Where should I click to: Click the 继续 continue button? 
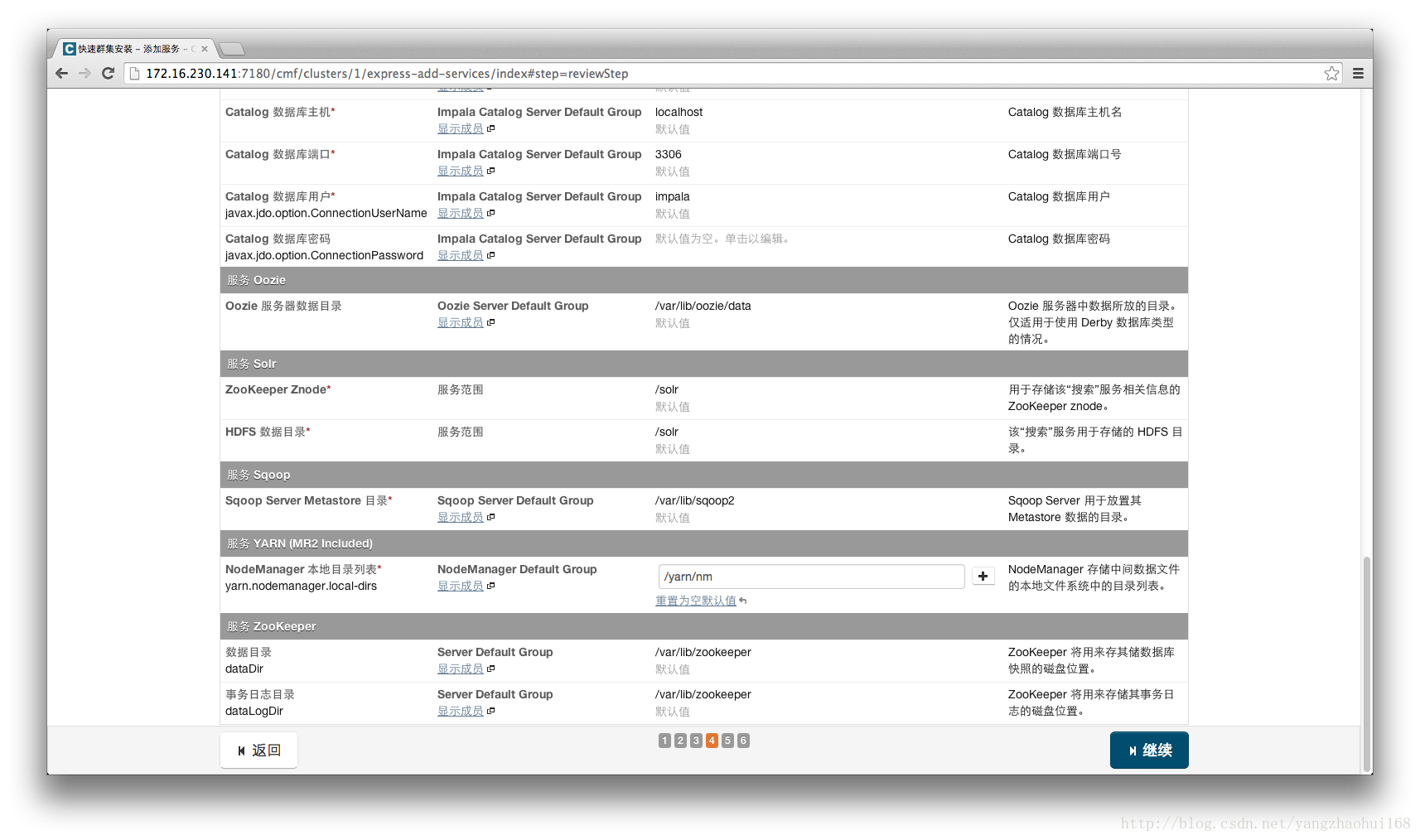click(1149, 750)
